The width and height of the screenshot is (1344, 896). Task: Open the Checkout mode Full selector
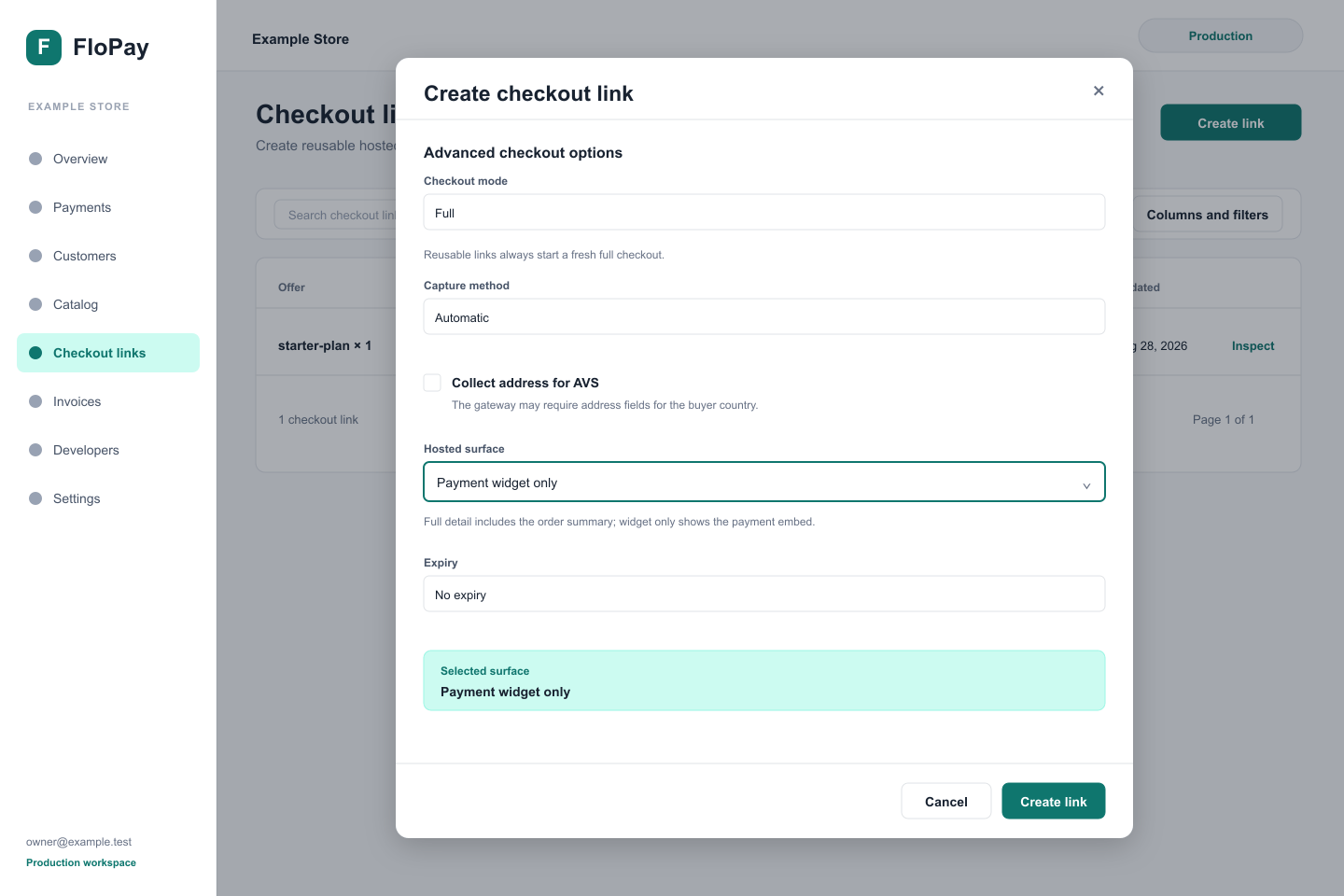click(x=764, y=212)
